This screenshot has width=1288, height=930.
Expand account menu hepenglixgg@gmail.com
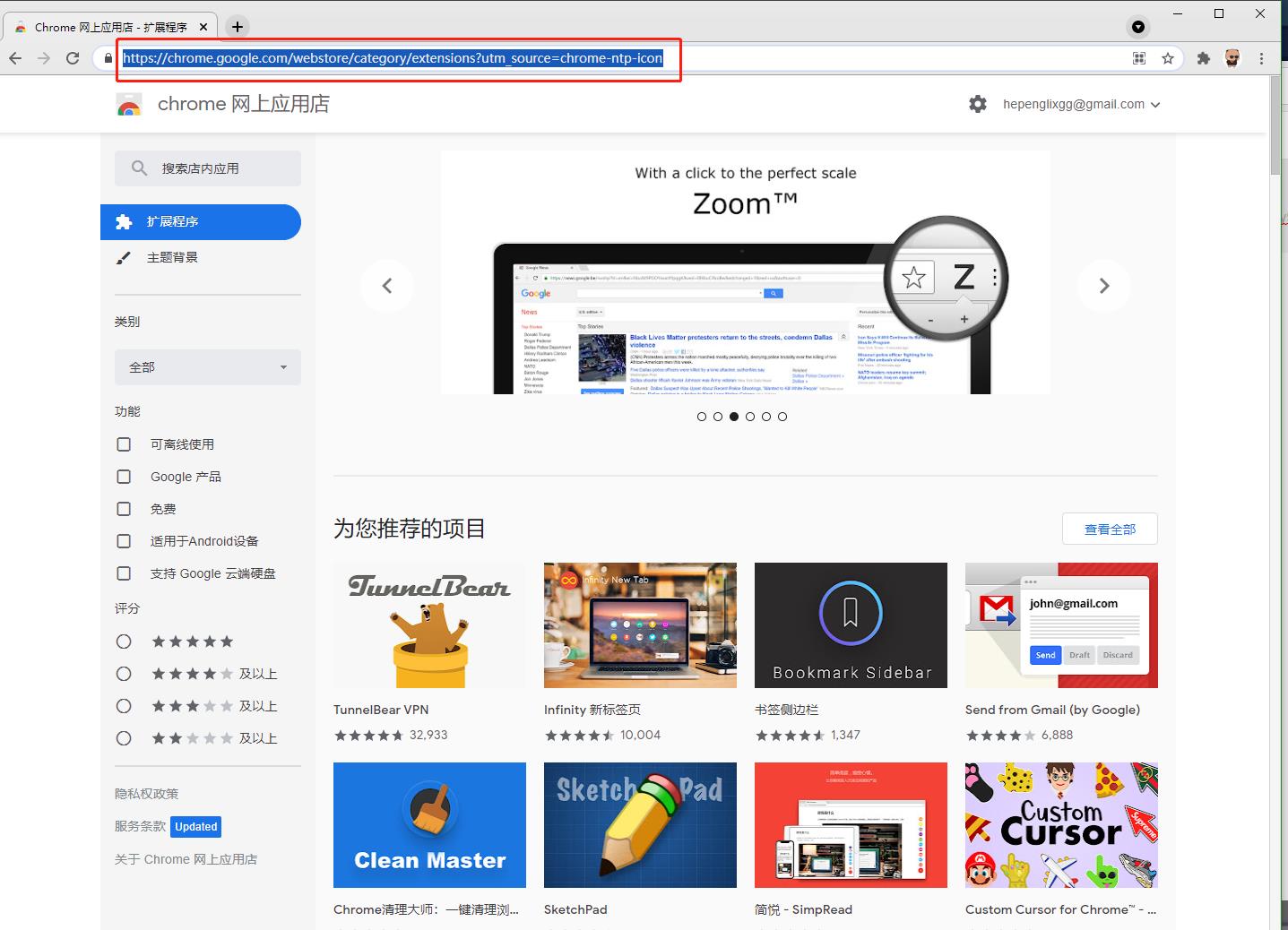[1081, 104]
